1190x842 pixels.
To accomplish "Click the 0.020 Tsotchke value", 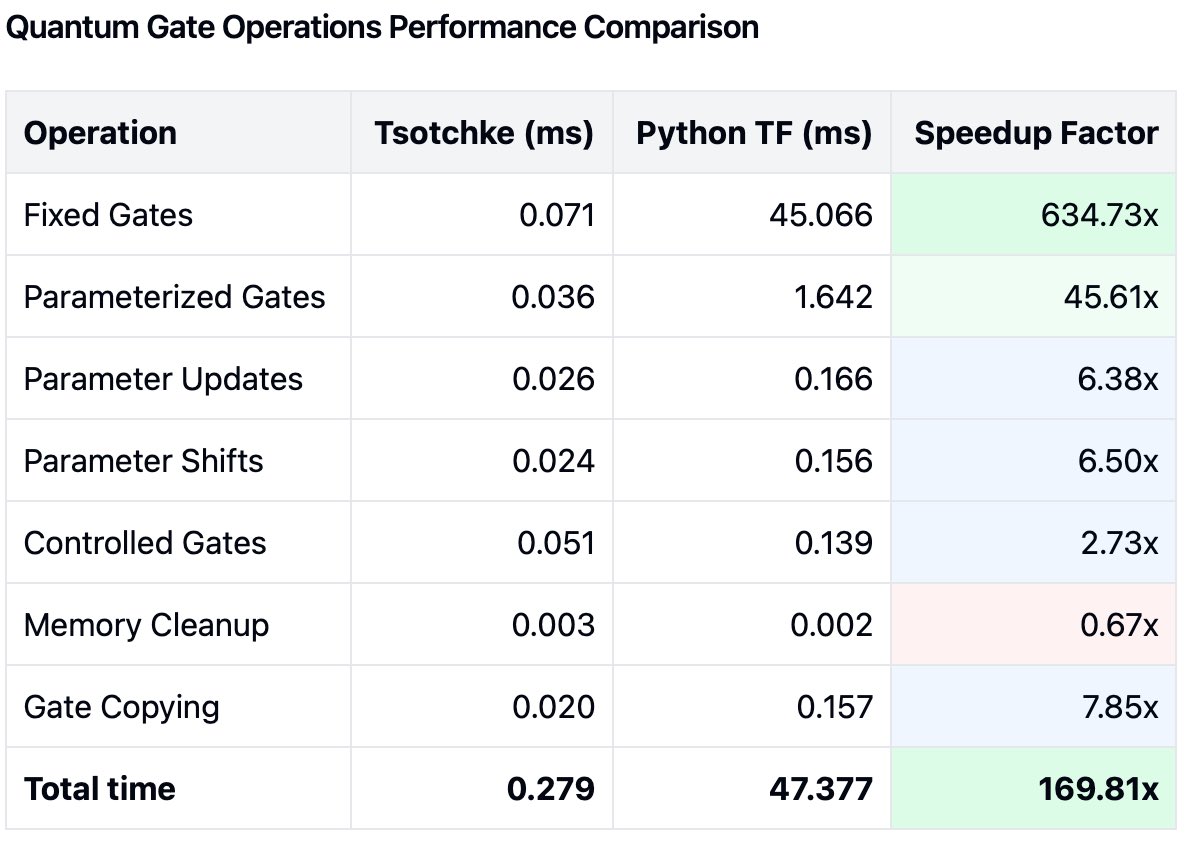I will point(553,707).
